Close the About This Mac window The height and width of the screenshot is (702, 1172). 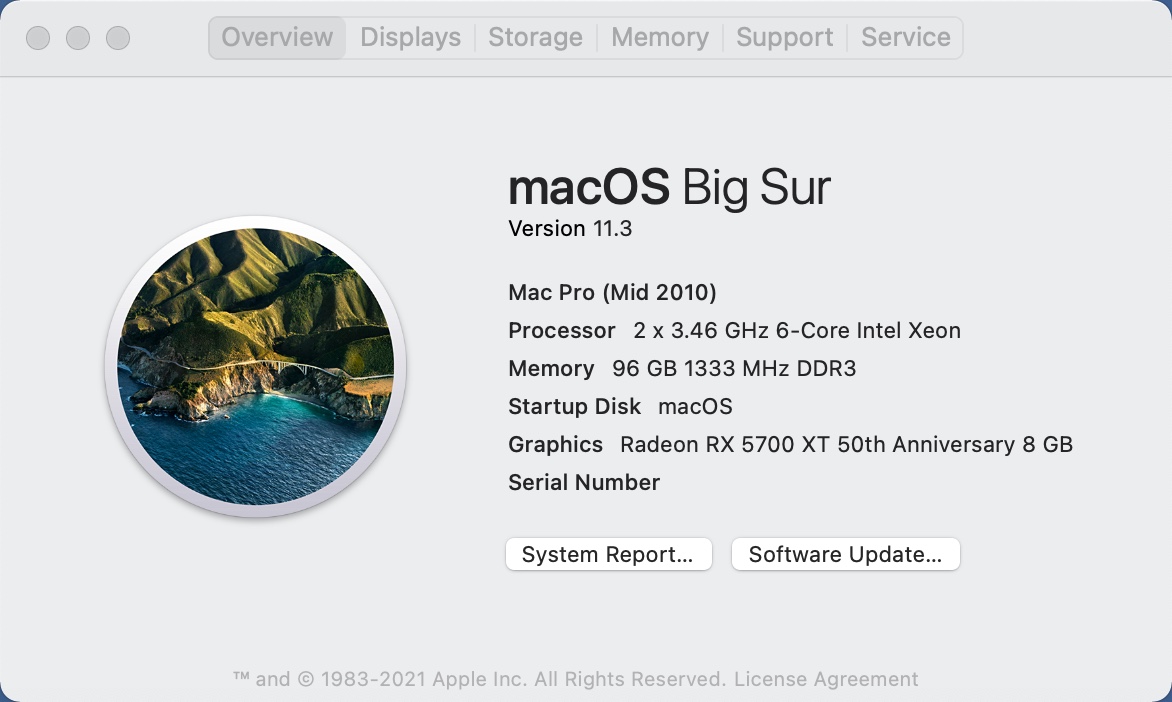tap(38, 38)
